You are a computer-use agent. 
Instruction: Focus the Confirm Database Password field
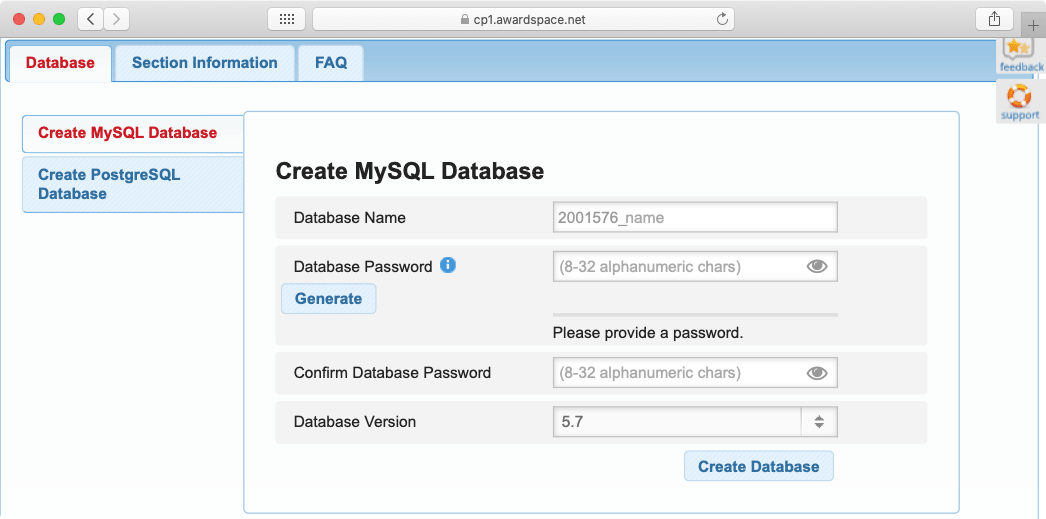tap(676, 373)
